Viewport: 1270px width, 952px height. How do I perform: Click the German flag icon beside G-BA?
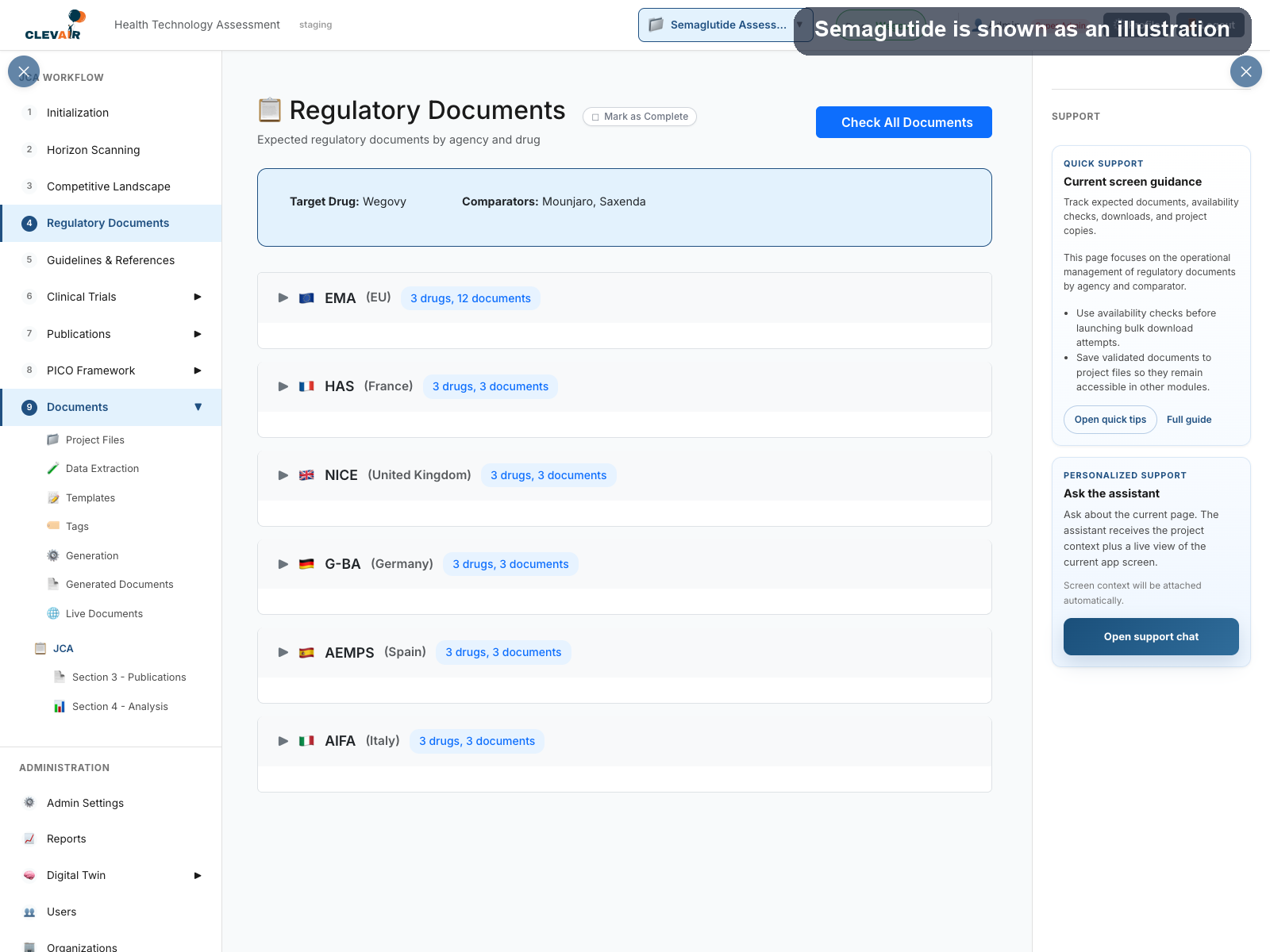coord(306,564)
